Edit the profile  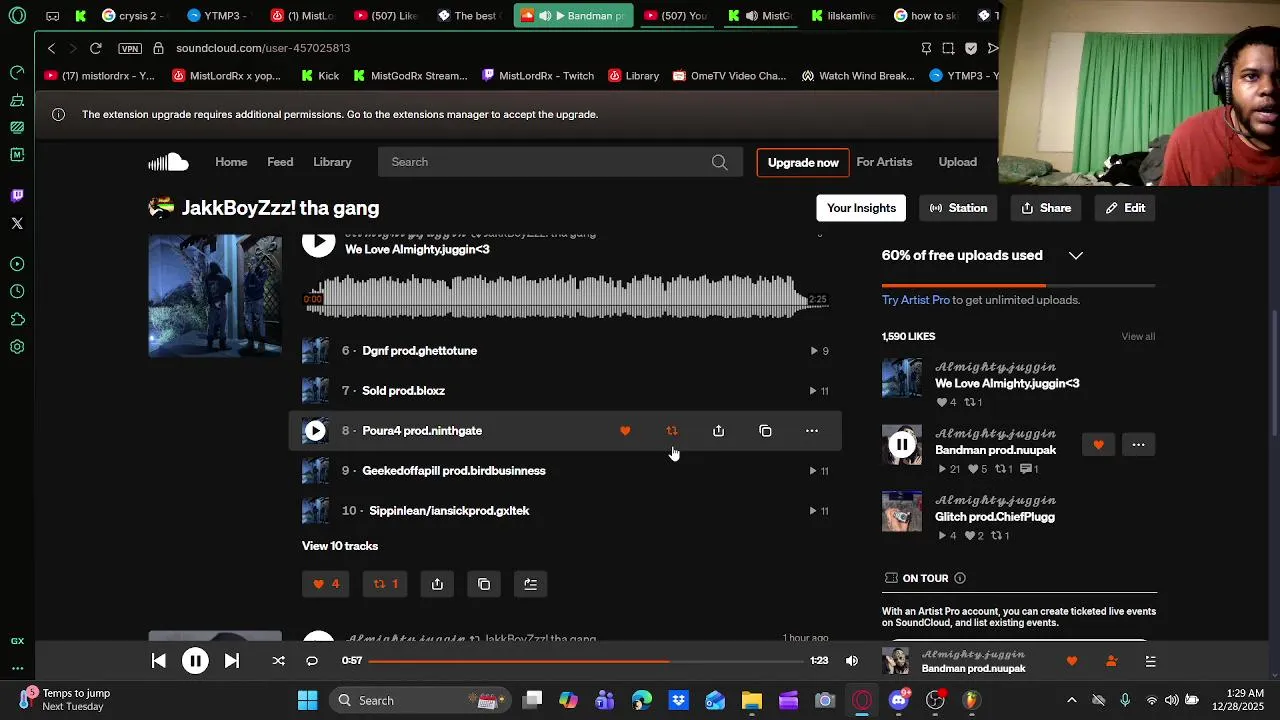(x=1125, y=208)
